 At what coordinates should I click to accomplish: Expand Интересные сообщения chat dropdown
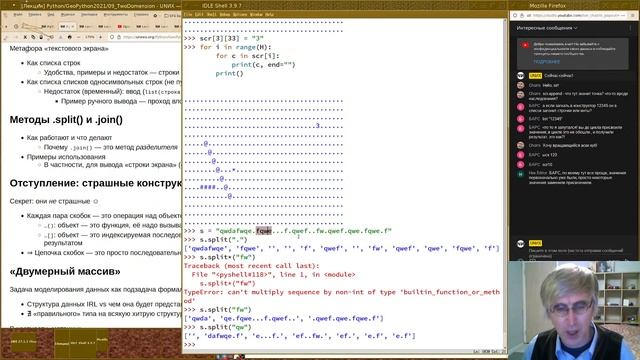[547, 28]
